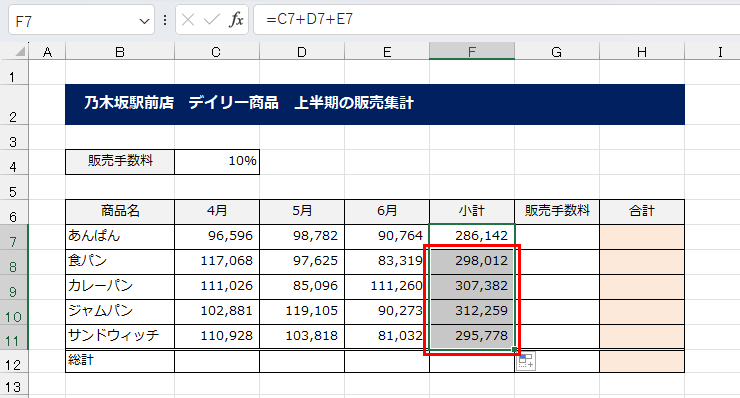Select row 9 header
Viewport: 740px width, 398px height.
14,287
